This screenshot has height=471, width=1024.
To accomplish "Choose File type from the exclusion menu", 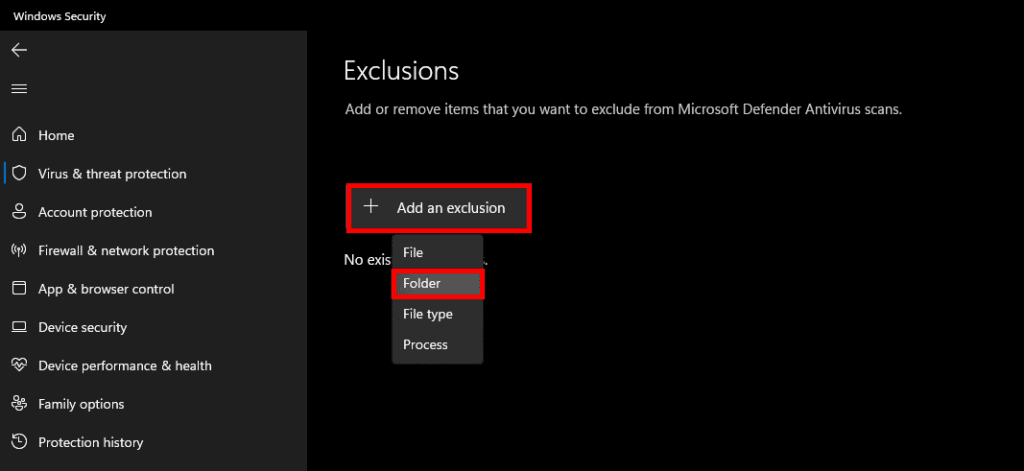I will click(438, 314).
